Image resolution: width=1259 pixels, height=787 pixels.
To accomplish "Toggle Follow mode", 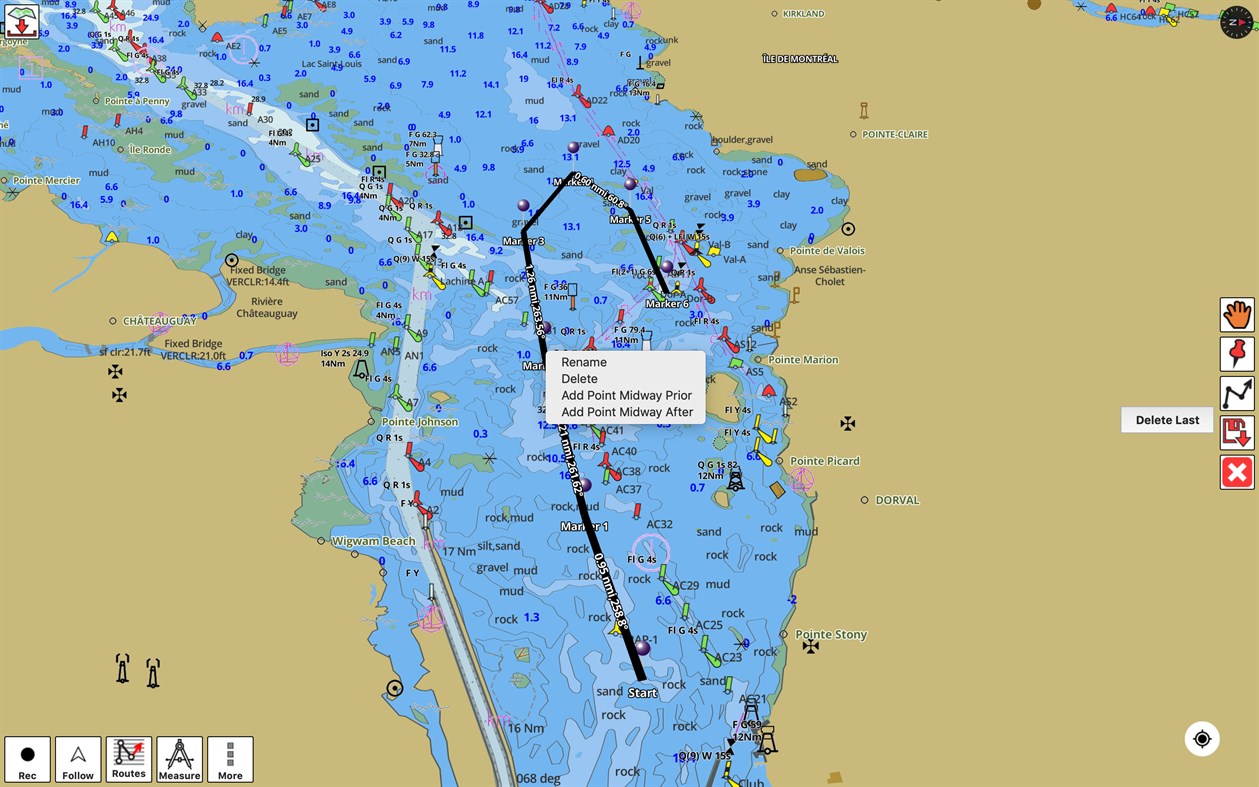I will 78,759.
